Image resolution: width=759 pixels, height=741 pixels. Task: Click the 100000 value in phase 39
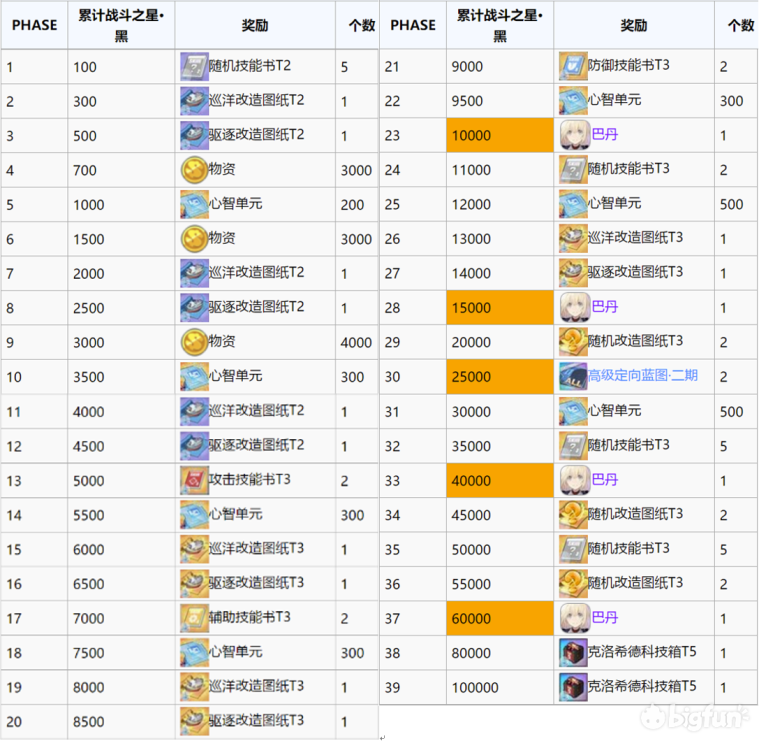[475, 687]
